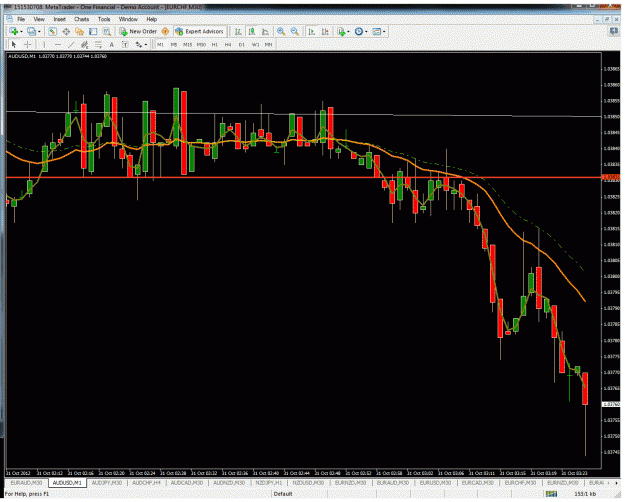
Task: Open the Window menu
Action: click(128, 19)
